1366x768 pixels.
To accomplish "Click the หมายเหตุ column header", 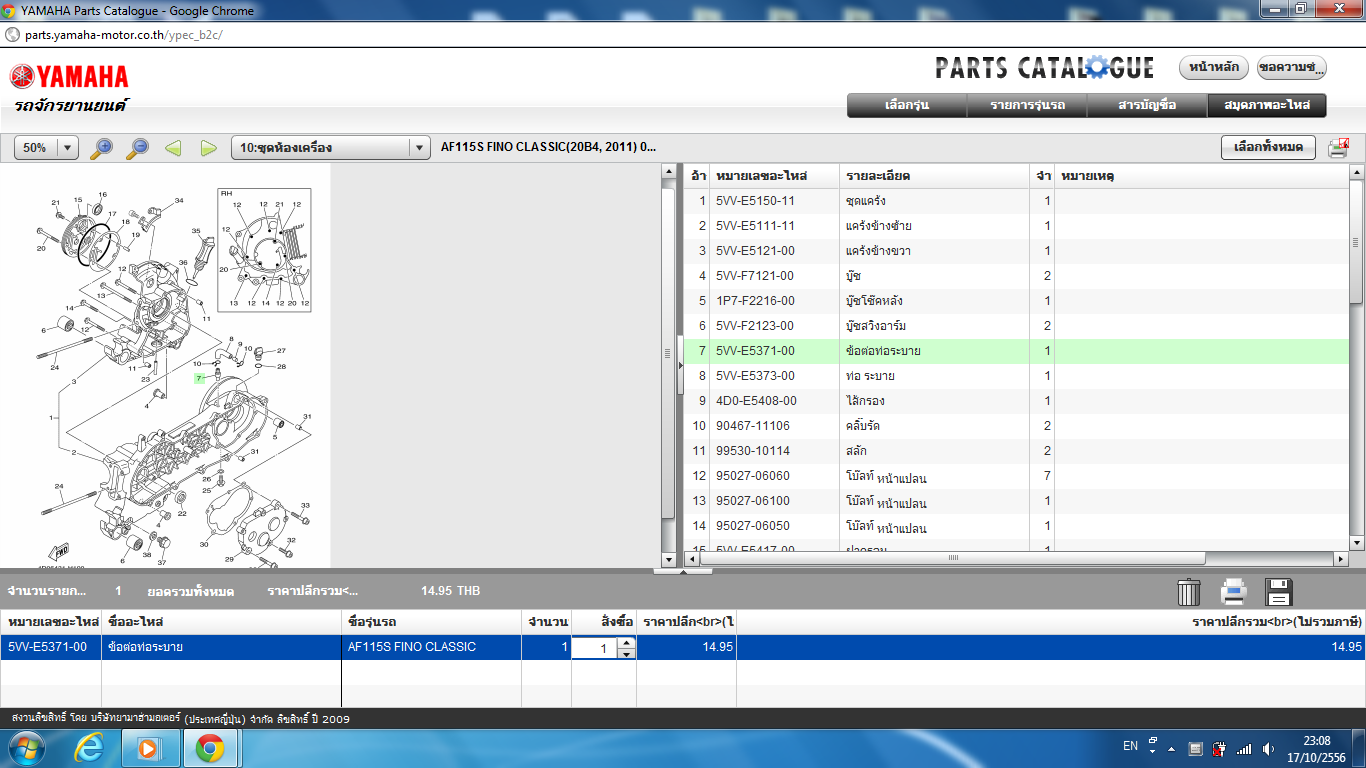I will (x=1202, y=176).
